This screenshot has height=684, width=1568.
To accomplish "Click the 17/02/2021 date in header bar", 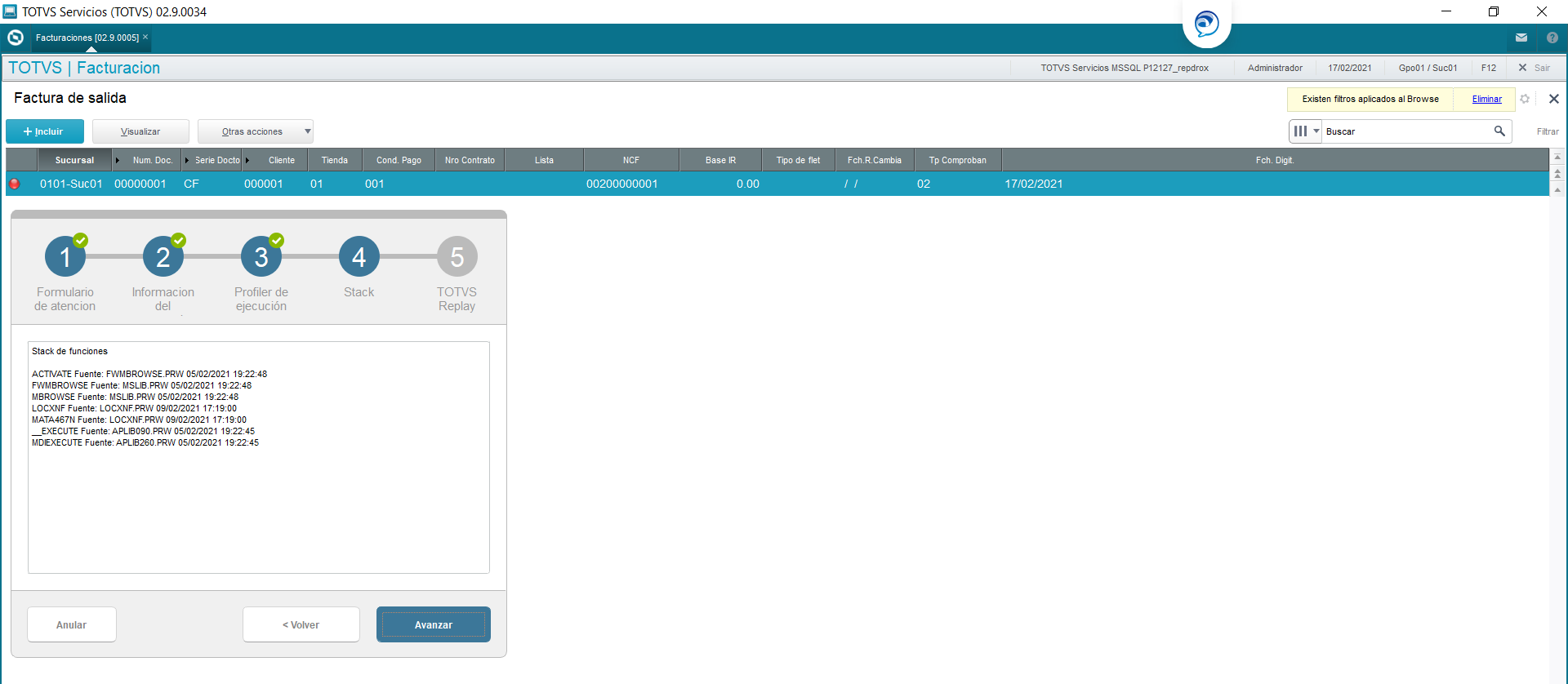I will 1350,68.
